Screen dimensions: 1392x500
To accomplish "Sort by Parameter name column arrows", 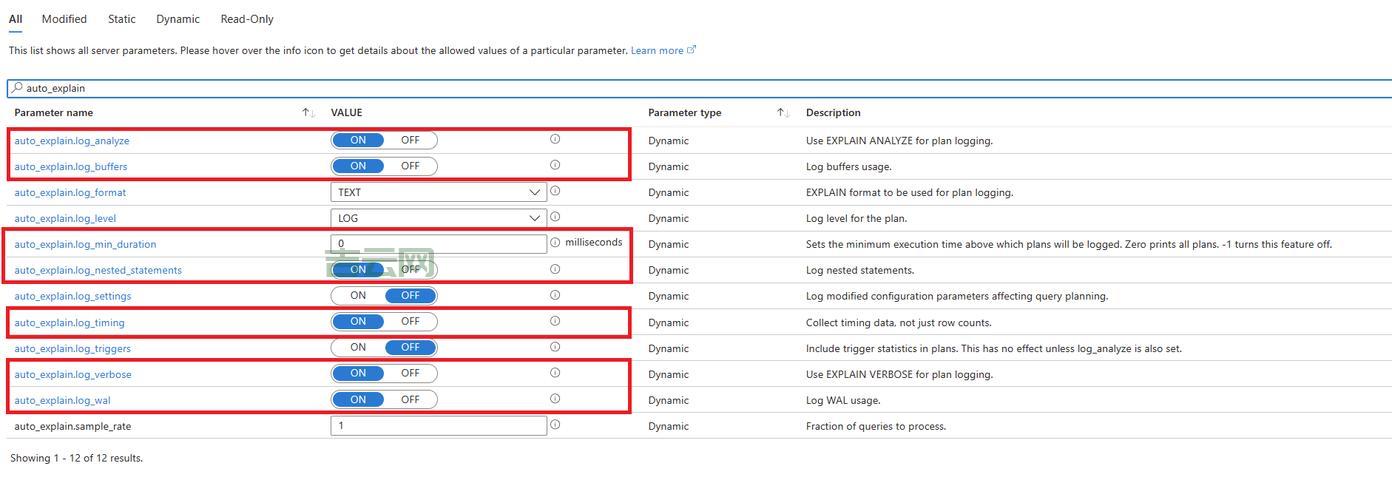I will click(x=308, y=113).
